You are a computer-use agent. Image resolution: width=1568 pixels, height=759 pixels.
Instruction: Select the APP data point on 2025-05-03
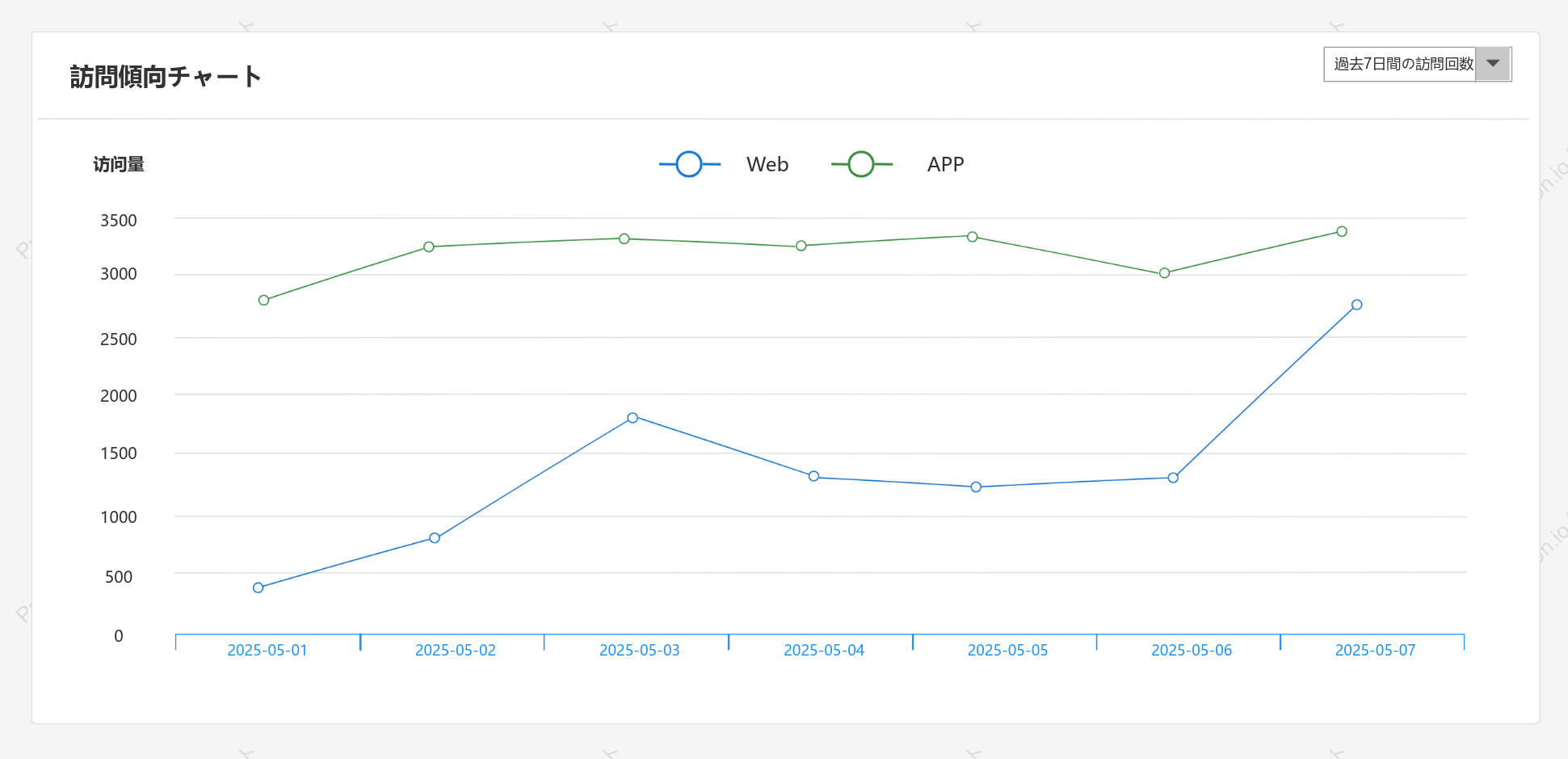(x=624, y=239)
